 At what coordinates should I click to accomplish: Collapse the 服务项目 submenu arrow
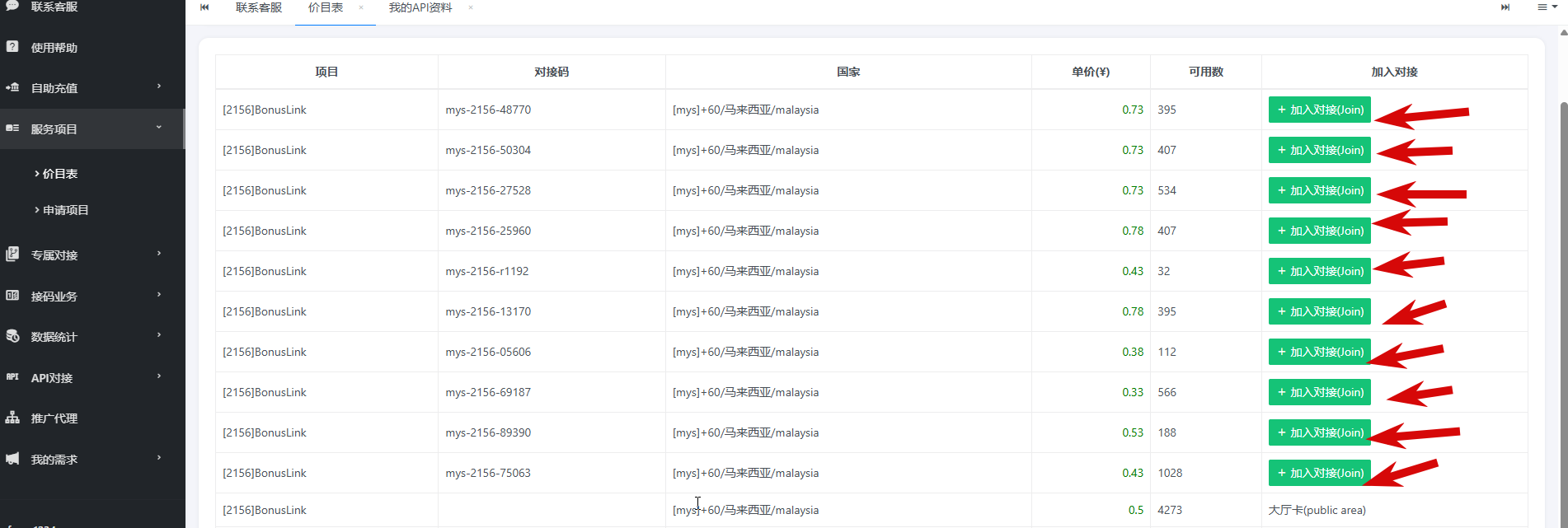click(159, 128)
